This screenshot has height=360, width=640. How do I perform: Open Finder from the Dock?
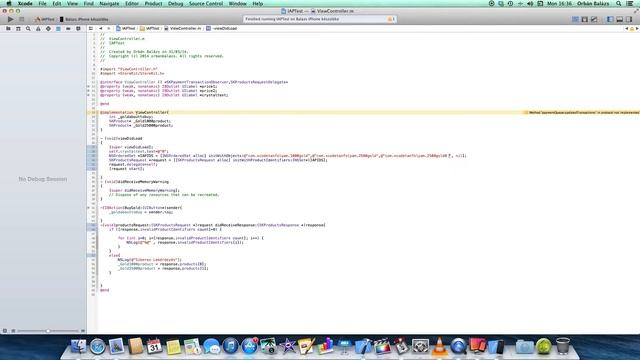pos(78,347)
